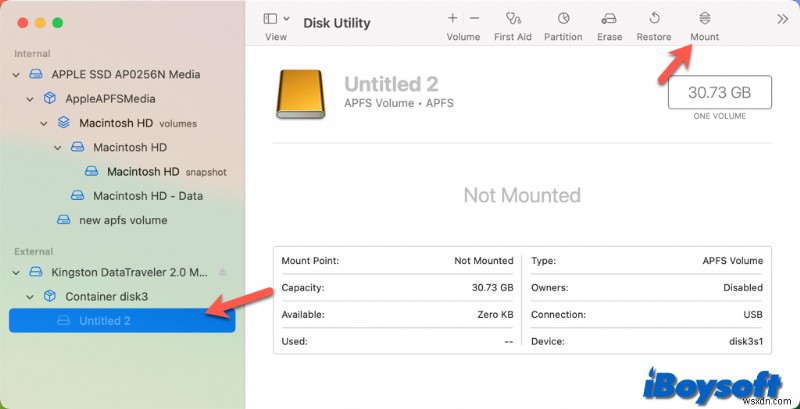Run First Aid stethoscope icon
800x409 pixels.
pyautogui.click(x=513, y=18)
